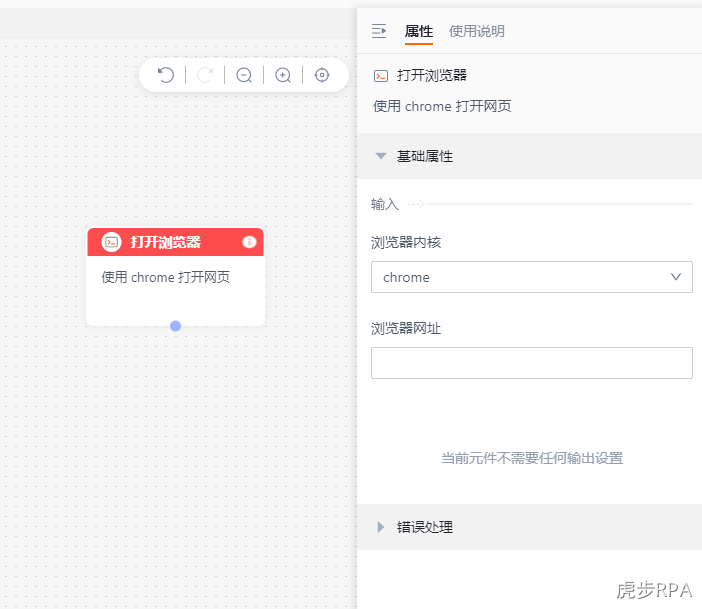Viewport: 702px width, 609px height.
Task: Click the 浏览器内核 label
Action: pos(406,242)
